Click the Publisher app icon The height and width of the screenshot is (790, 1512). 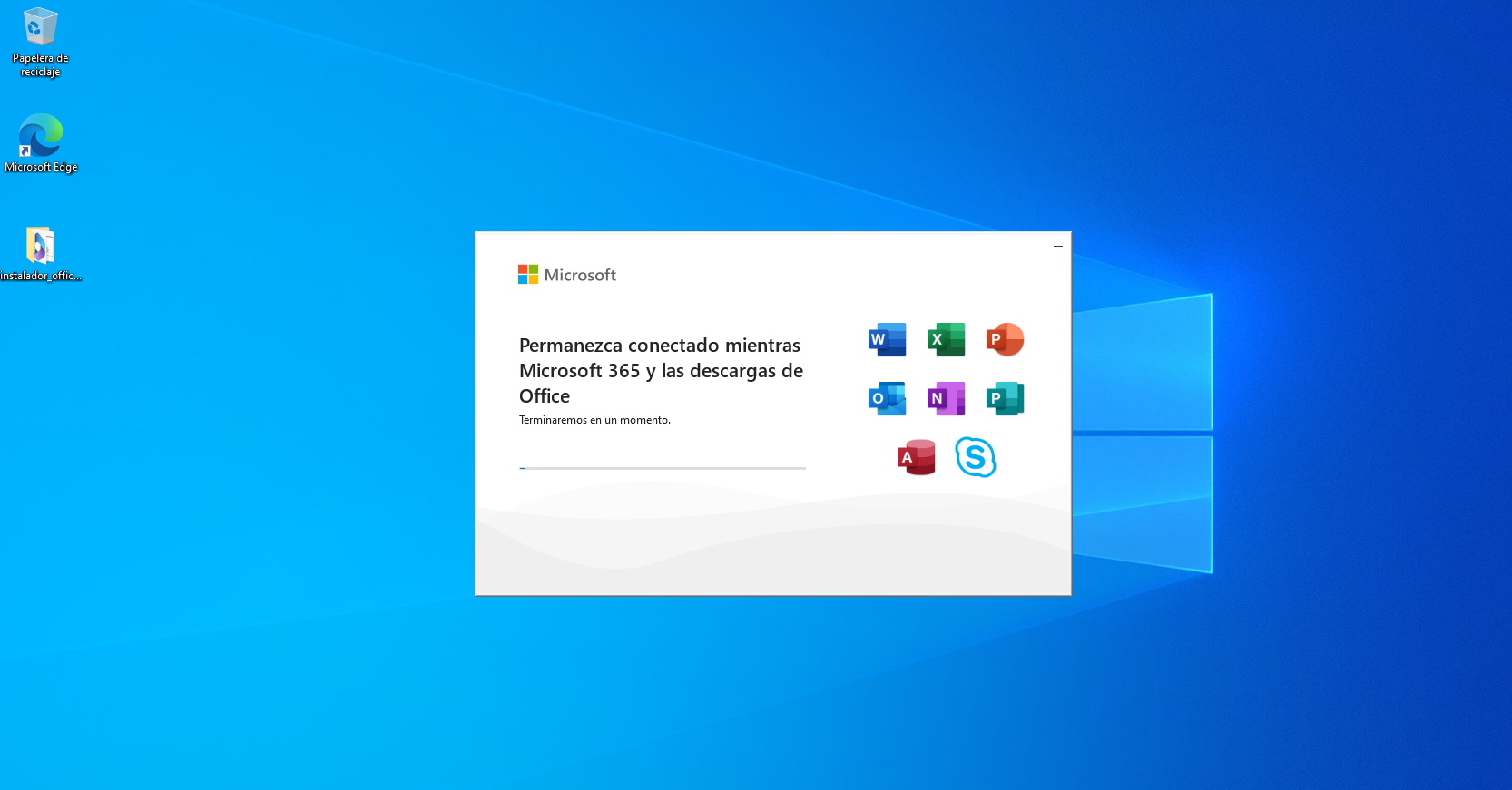[x=1005, y=398]
